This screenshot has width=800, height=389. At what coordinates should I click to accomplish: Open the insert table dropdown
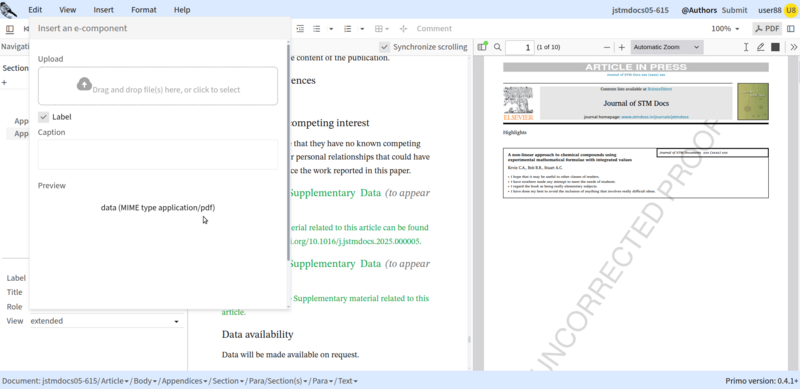pos(382,29)
